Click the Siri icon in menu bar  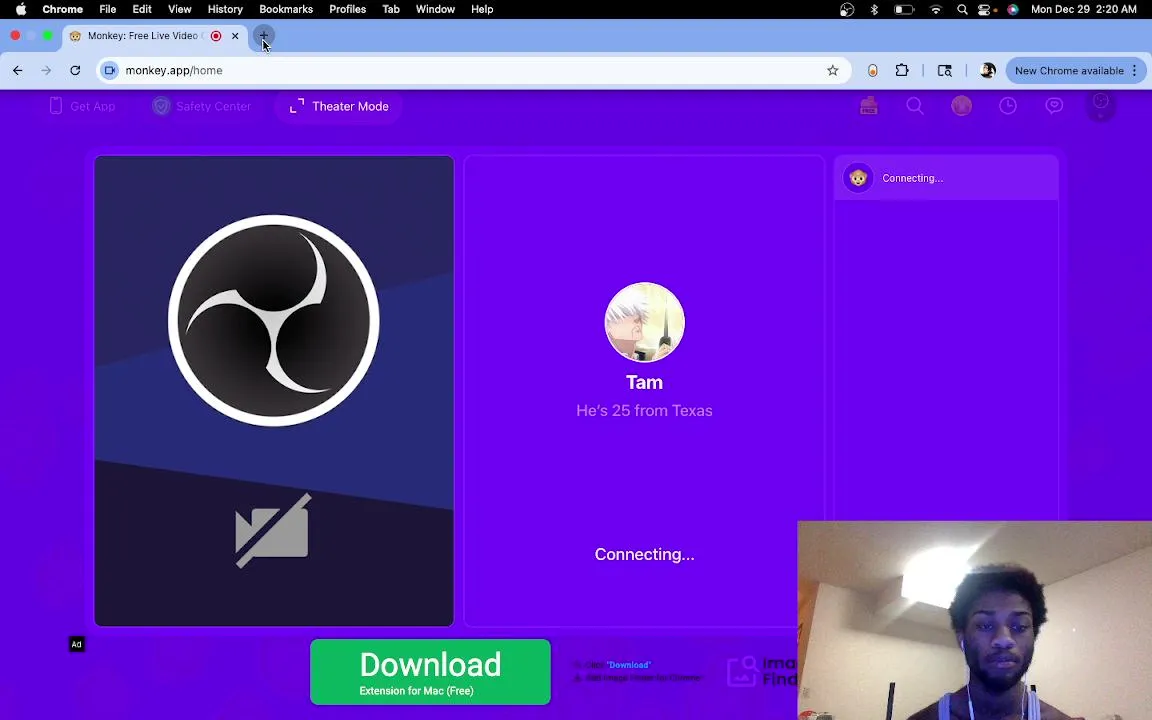click(1012, 9)
